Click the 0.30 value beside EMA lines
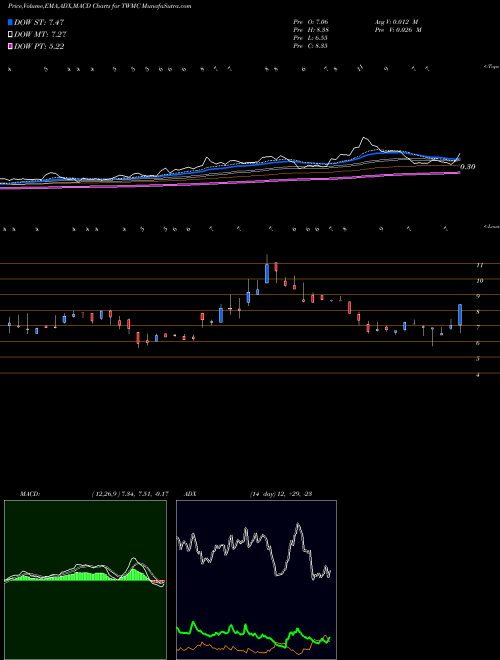Image resolution: width=500 pixels, height=660 pixels. click(x=468, y=167)
